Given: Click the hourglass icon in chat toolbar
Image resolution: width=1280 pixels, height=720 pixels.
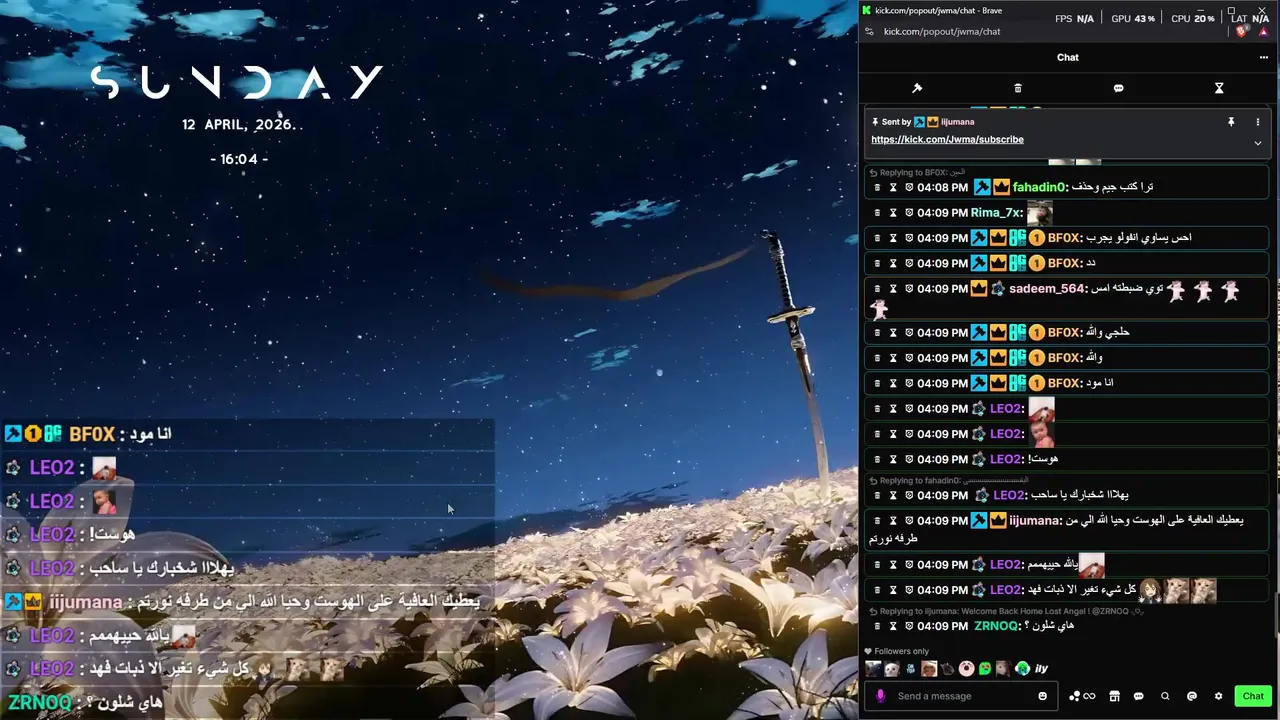Looking at the screenshot, I should [x=1219, y=88].
